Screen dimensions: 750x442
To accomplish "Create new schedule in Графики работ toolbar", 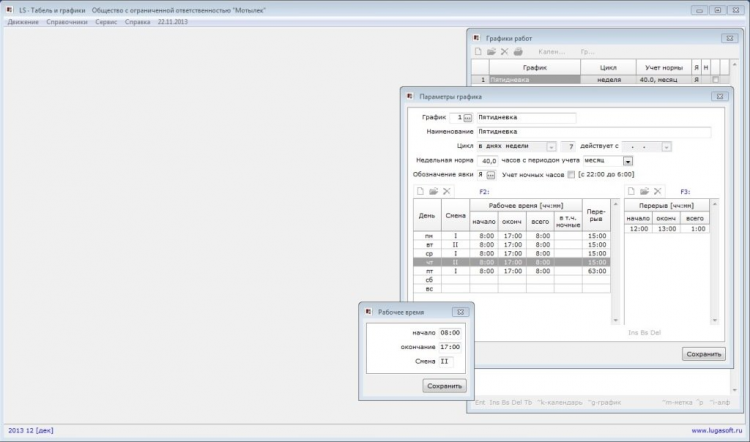I will pyautogui.click(x=478, y=52).
